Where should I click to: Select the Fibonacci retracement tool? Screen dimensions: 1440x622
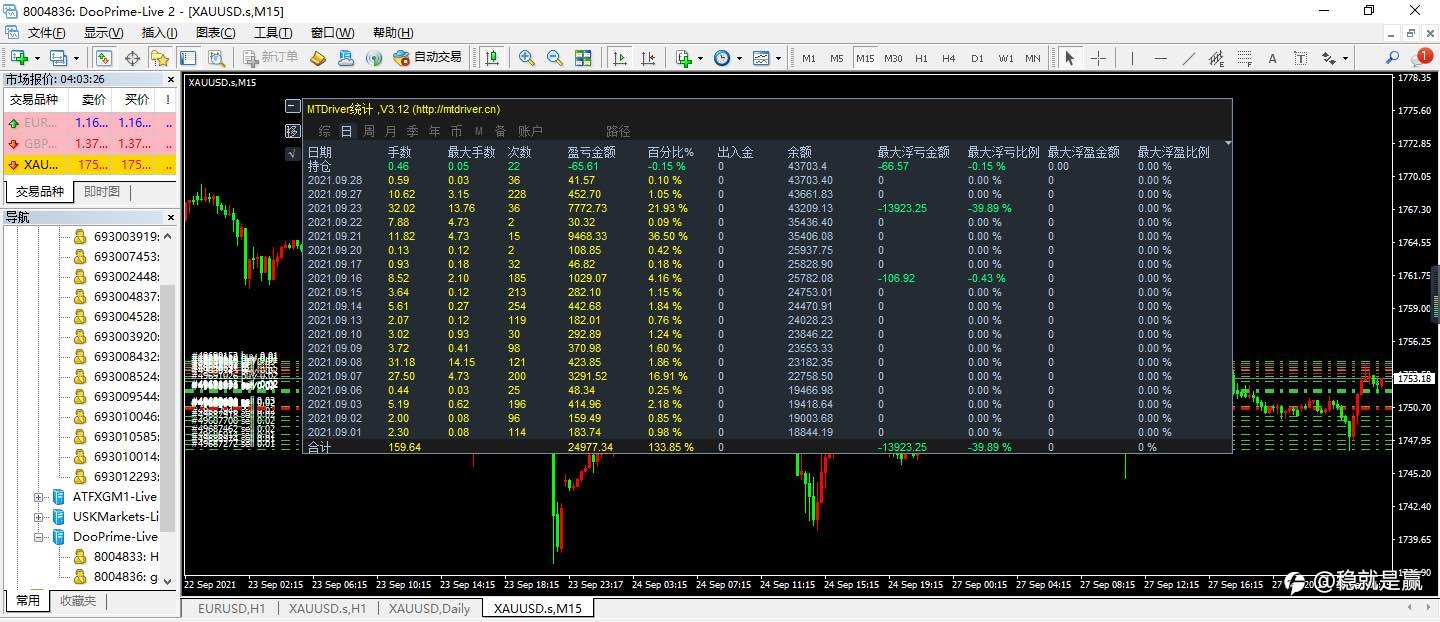pos(1246,58)
